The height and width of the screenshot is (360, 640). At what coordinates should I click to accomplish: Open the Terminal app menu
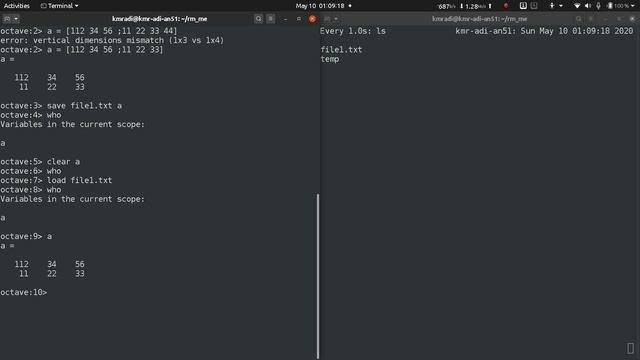(x=60, y=6)
